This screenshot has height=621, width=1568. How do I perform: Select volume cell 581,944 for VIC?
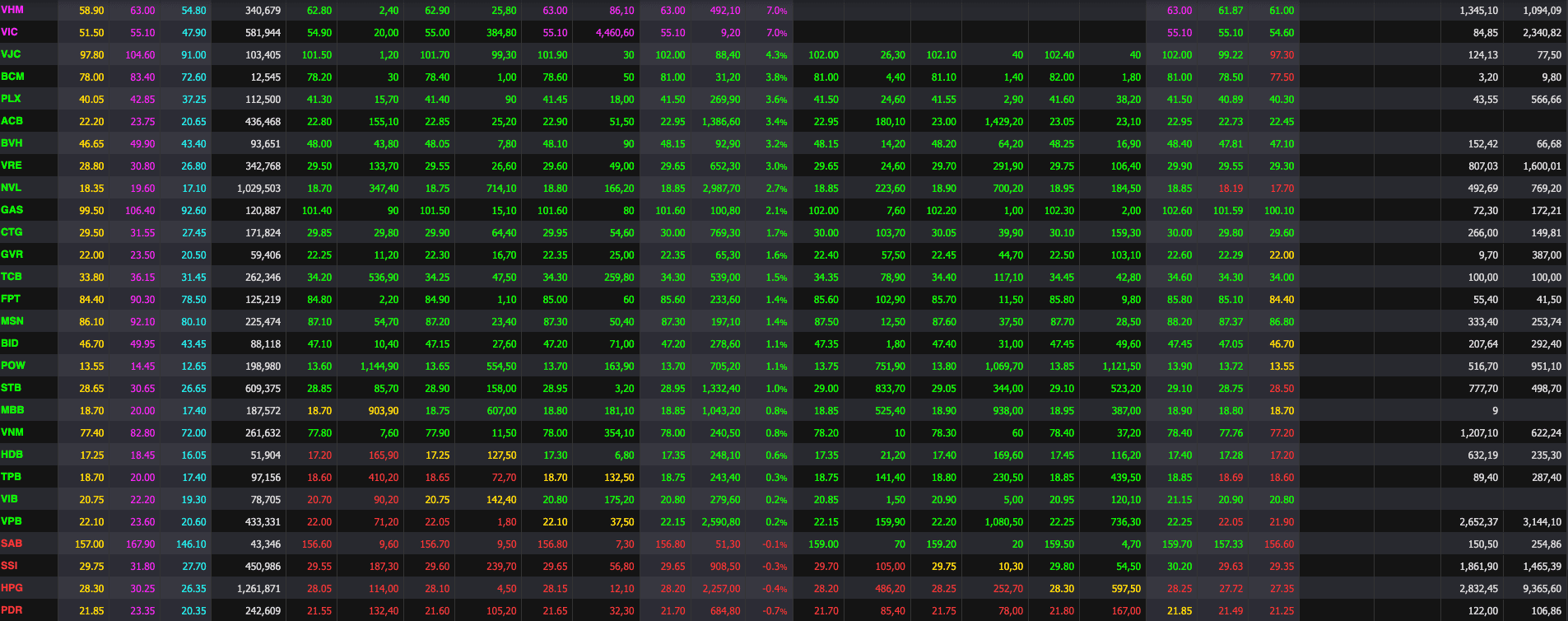point(263,33)
